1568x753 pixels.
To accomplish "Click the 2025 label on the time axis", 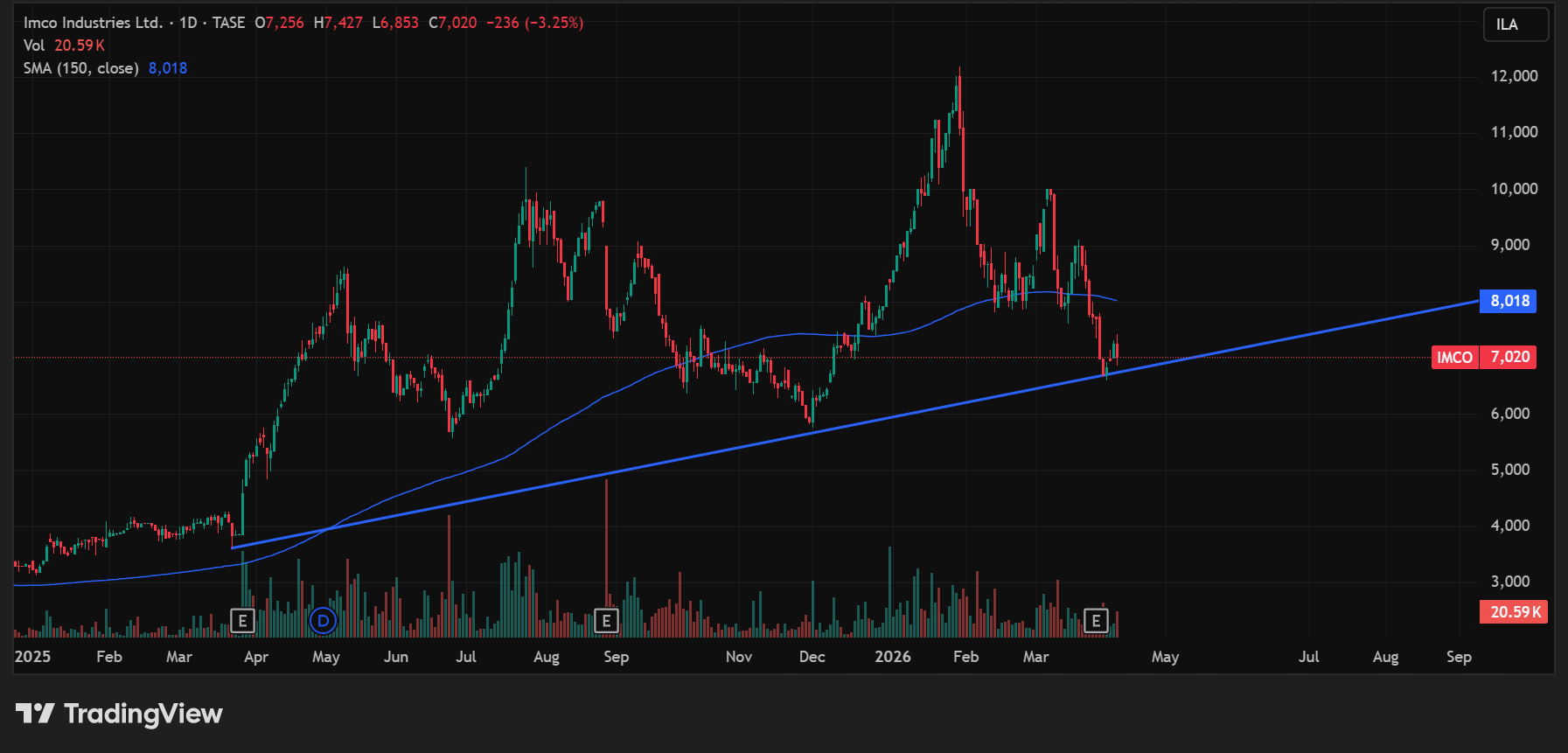I will (32, 657).
